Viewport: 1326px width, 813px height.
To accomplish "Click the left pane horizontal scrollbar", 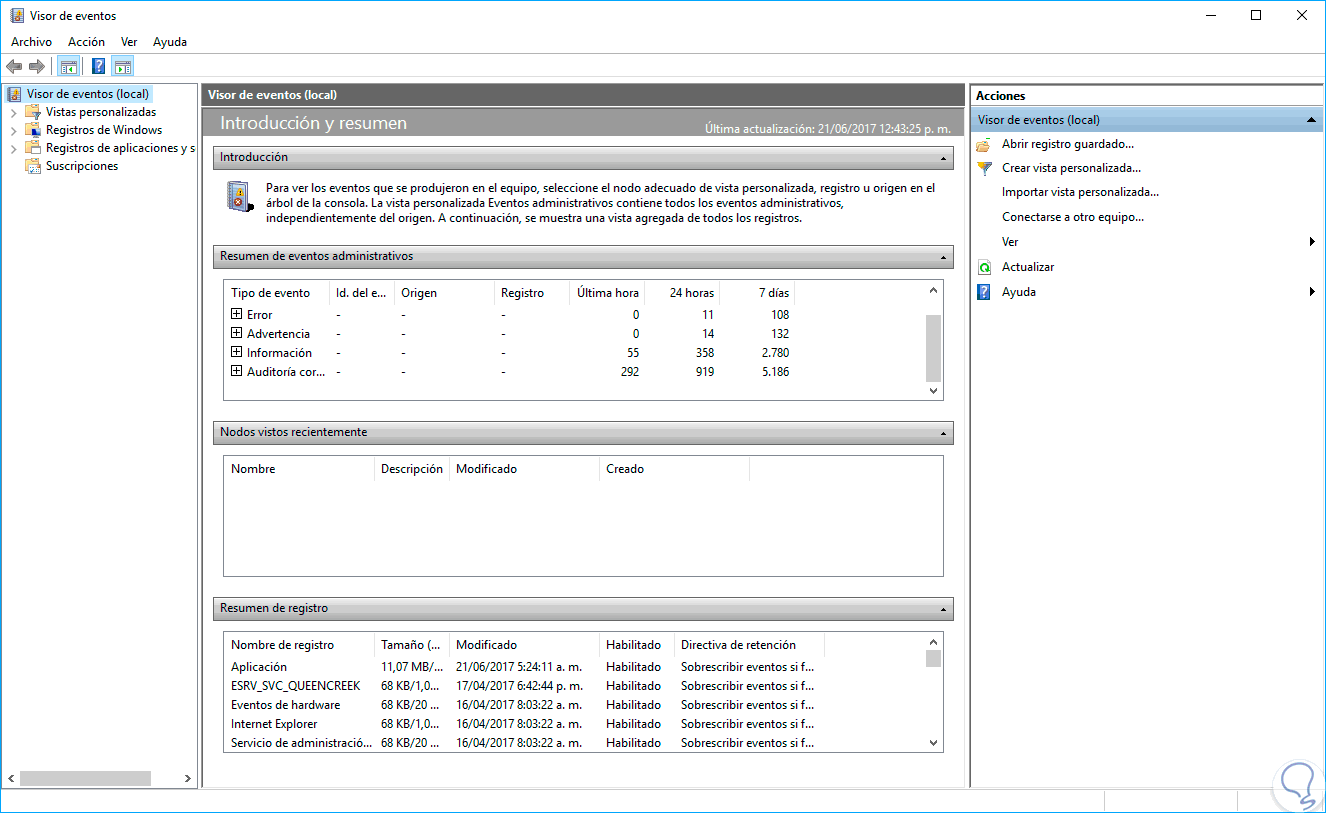I will (85, 778).
